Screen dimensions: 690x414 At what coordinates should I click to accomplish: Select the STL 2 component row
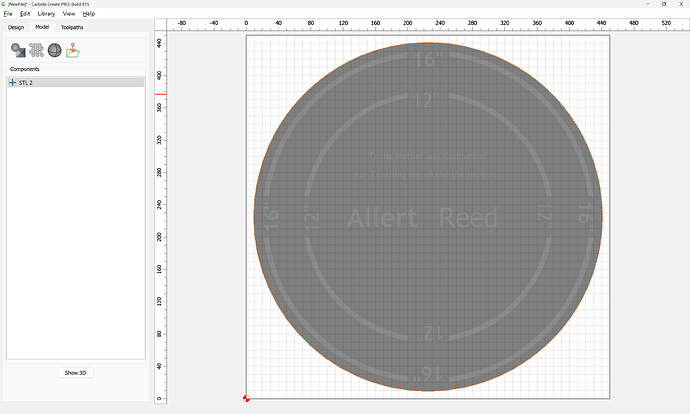(x=76, y=83)
